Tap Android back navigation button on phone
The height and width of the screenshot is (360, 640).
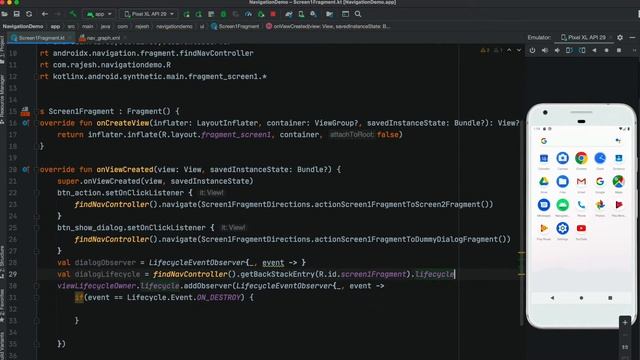pyautogui.click(x=552, y=298)
